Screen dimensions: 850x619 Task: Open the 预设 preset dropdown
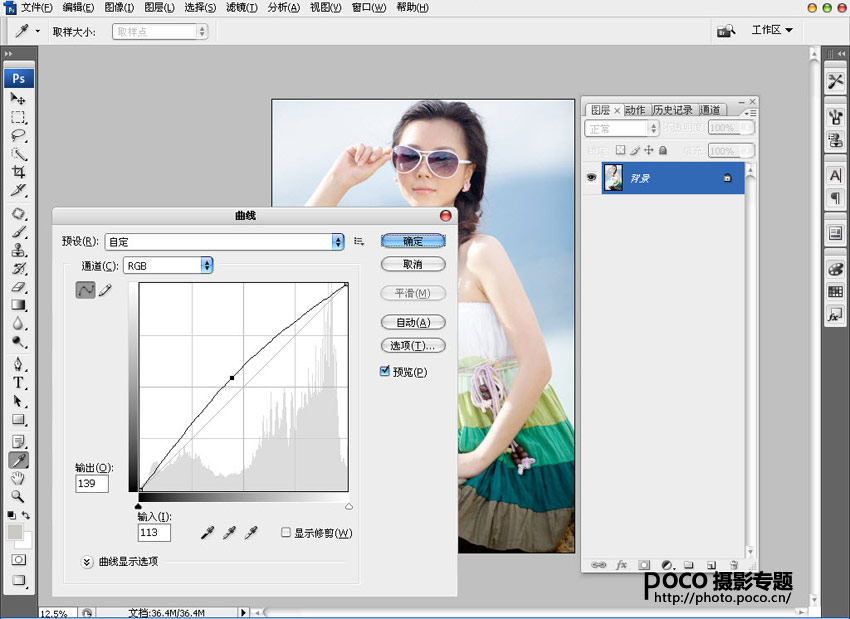pyautogui.click(x=337, y=241)
